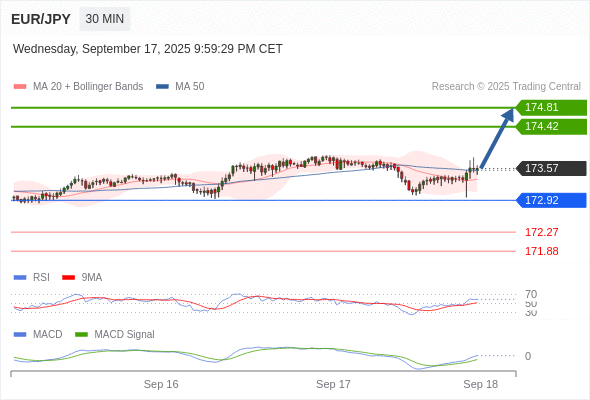Click the Sep 16 date marker

[x=161, y=384]
